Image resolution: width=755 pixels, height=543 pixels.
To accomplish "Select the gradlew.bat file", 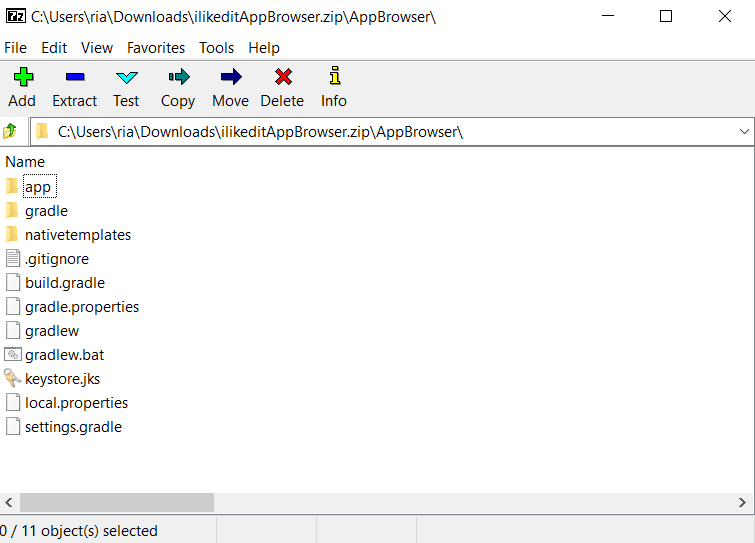I will click(x=64, y=355).
